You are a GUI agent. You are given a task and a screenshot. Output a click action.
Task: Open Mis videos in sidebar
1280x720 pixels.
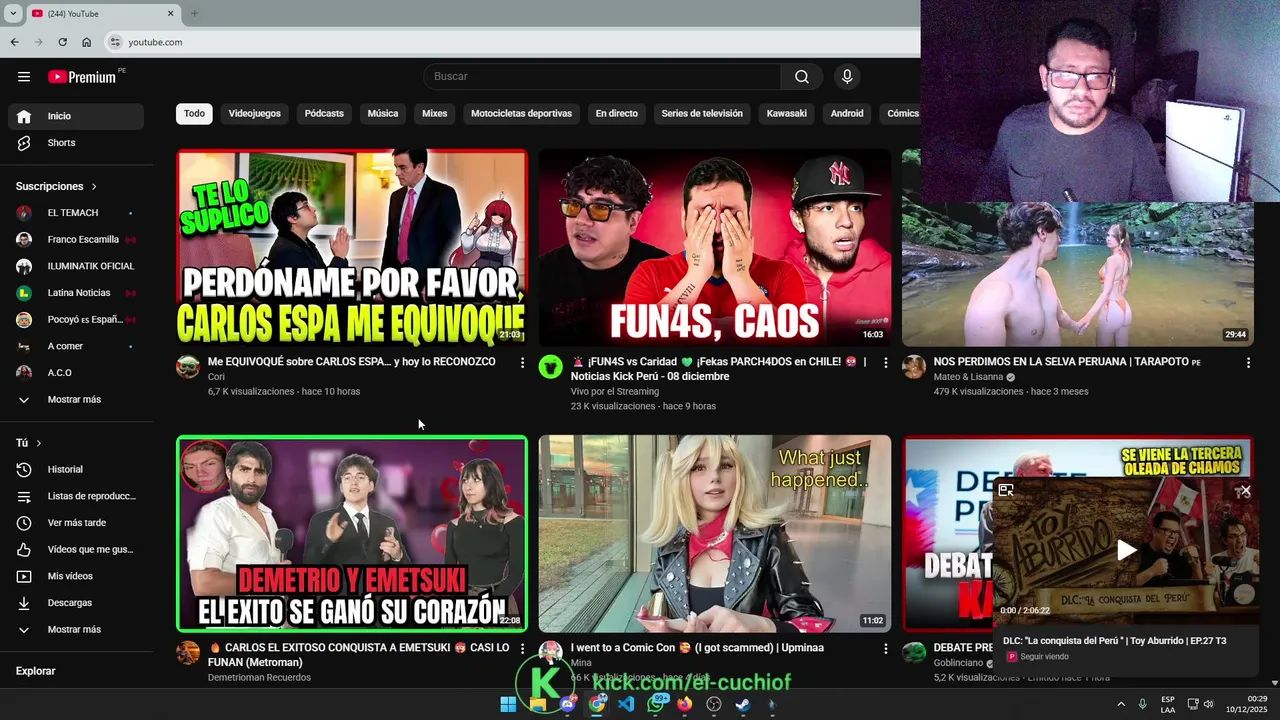76,576
